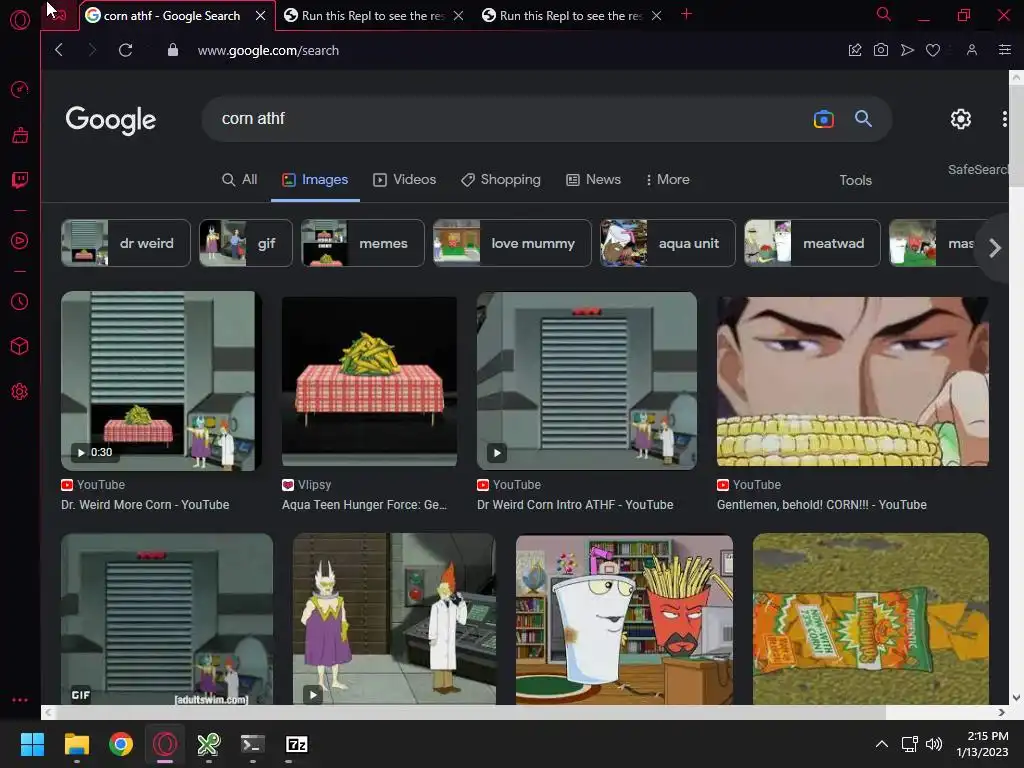Image resolution: width=1024 pixels, height=768 pixels.
Task: Click the vertical scrollbar down arrow
Action: 1016,697
